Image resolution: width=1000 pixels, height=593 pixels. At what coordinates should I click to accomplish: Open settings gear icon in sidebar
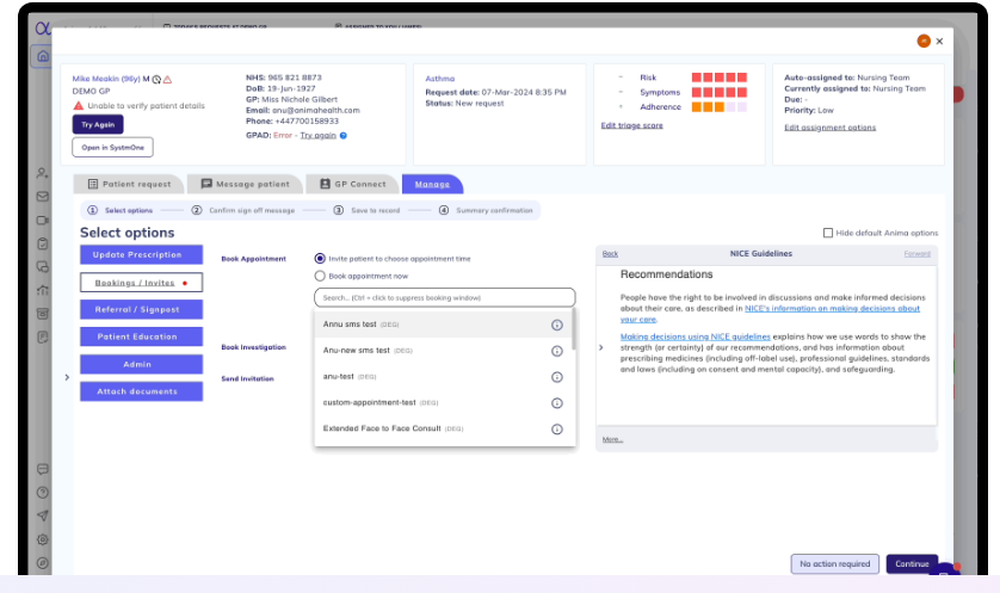point(42,539)
